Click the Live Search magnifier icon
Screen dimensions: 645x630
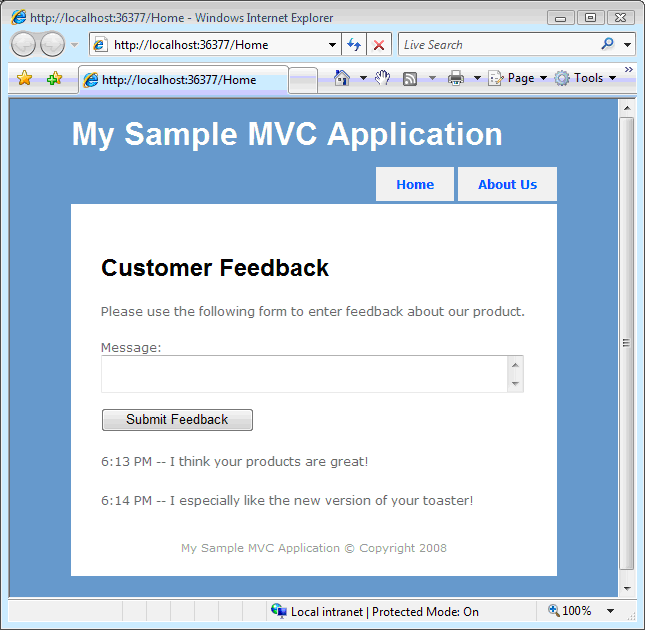click(x=607, y=44)
